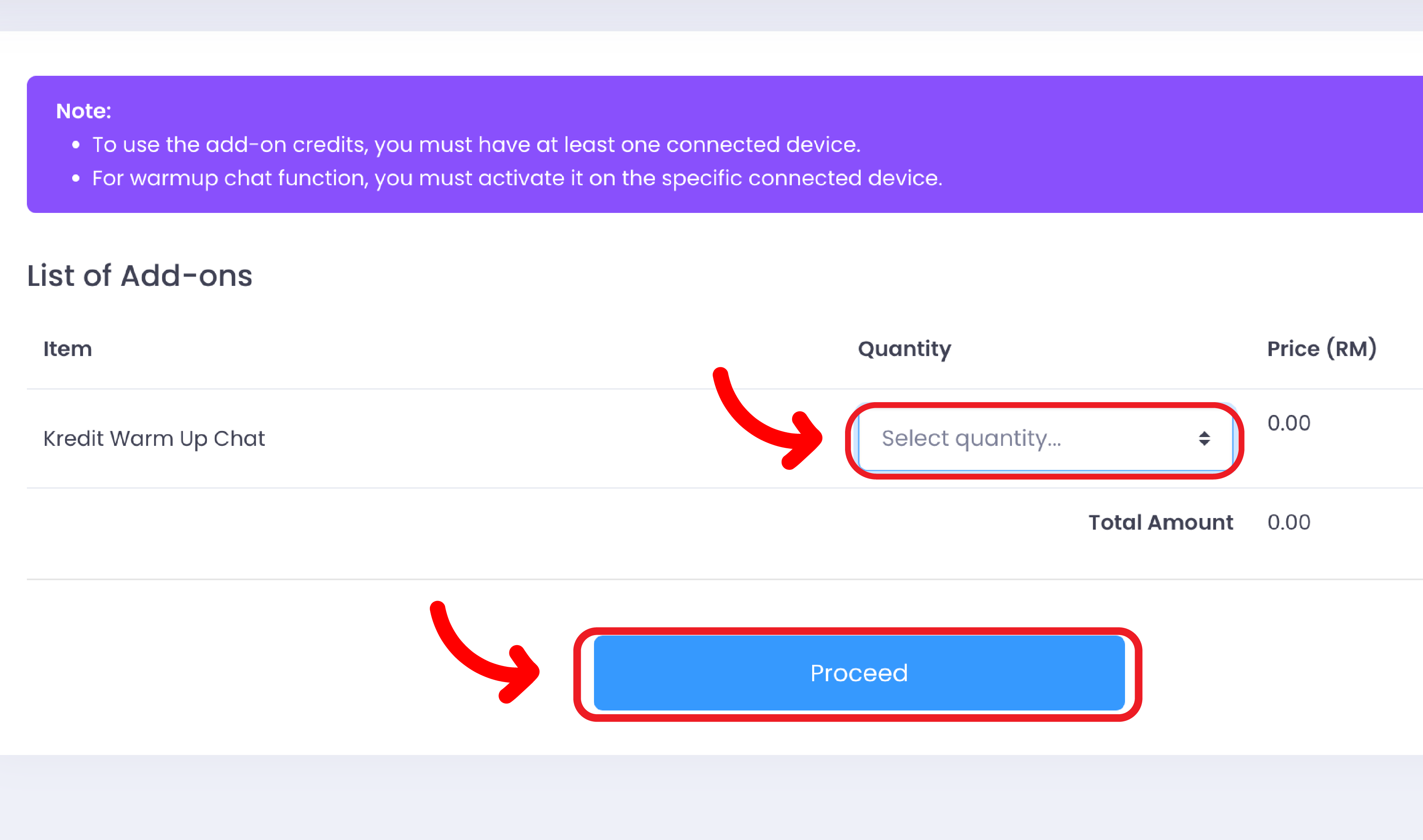Click the Total Amount label
Image resolution: width=1423 pixels, height=840 pixels.
coord(1160,522)
